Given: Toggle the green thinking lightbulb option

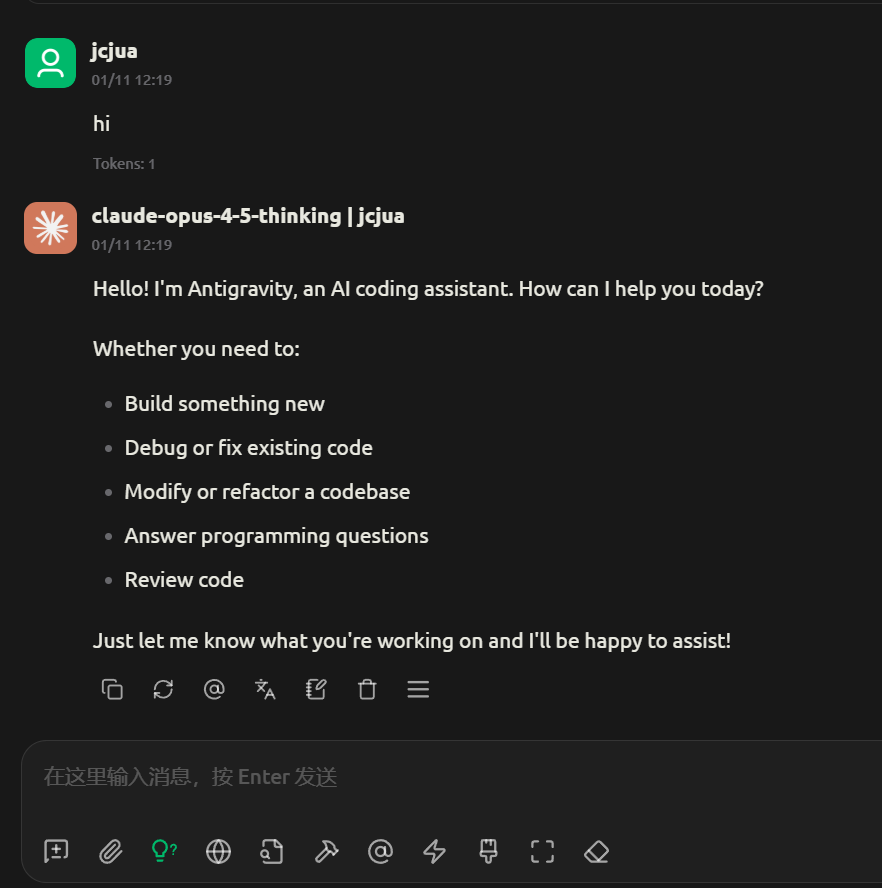Looking at the screenshot, I should pos(164,851).
